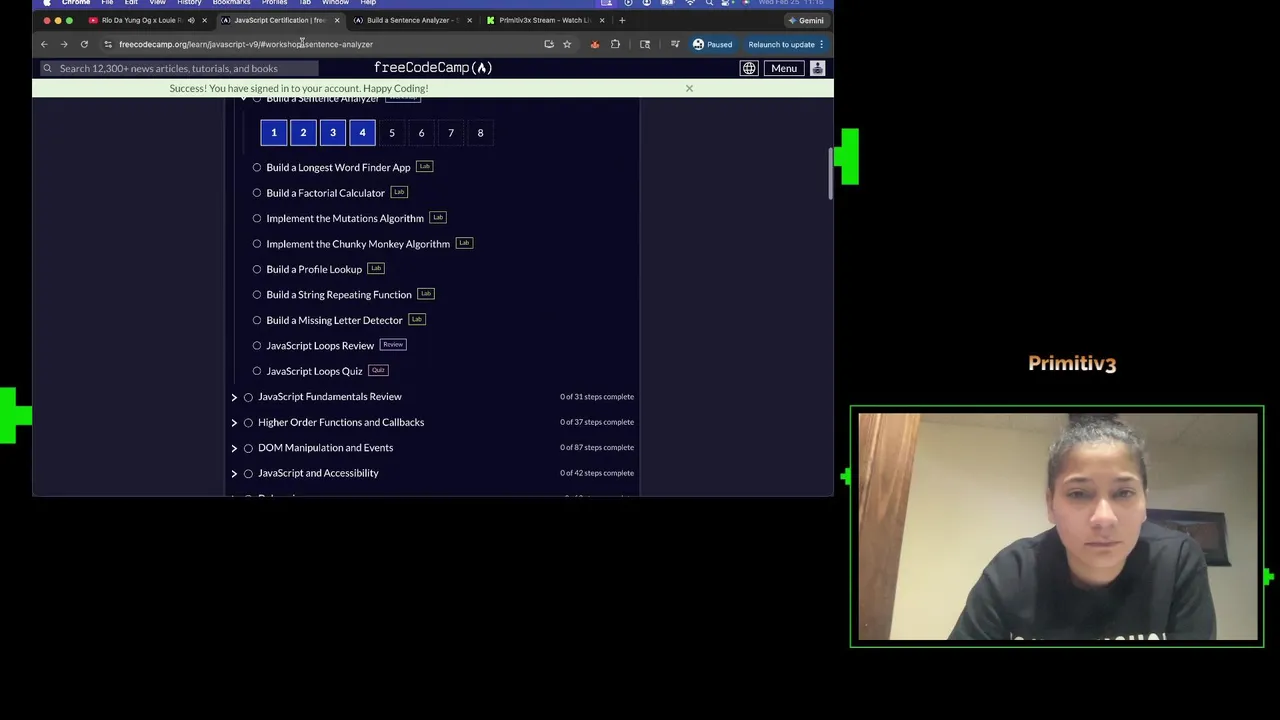Open Build a String Repeating Function

point(339,295)
